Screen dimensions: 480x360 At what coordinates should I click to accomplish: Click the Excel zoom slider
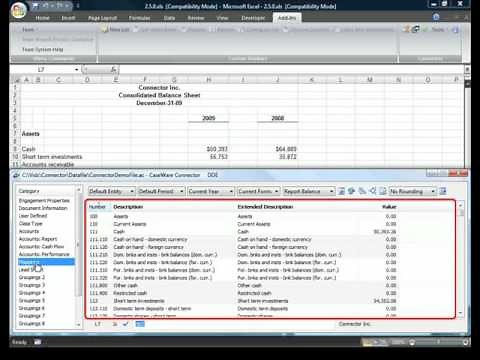click(438, 342)
